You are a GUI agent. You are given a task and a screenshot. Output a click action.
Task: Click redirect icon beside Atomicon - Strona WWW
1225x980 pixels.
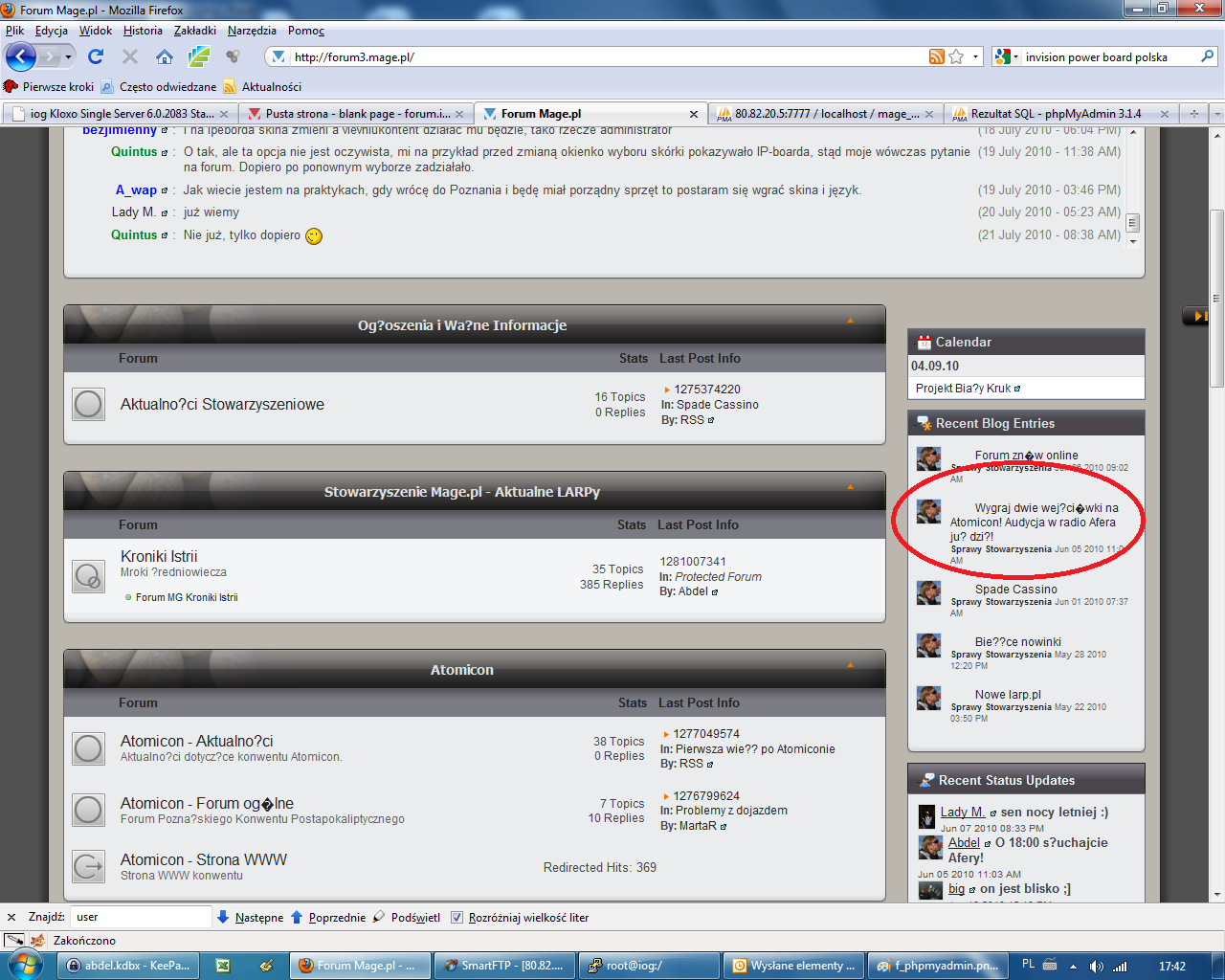pos(88,867)
